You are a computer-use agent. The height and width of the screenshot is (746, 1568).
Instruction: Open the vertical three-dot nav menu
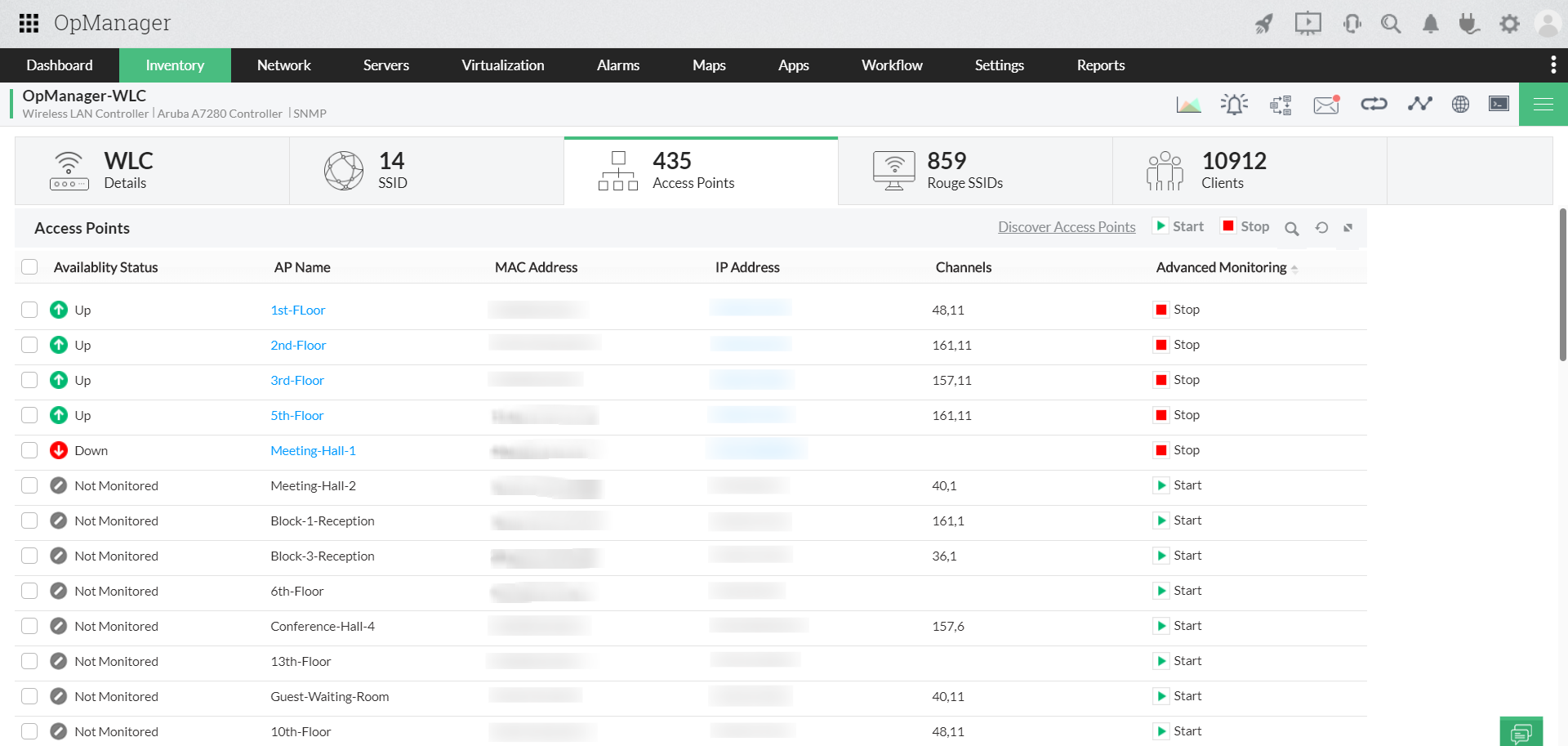1553,65
